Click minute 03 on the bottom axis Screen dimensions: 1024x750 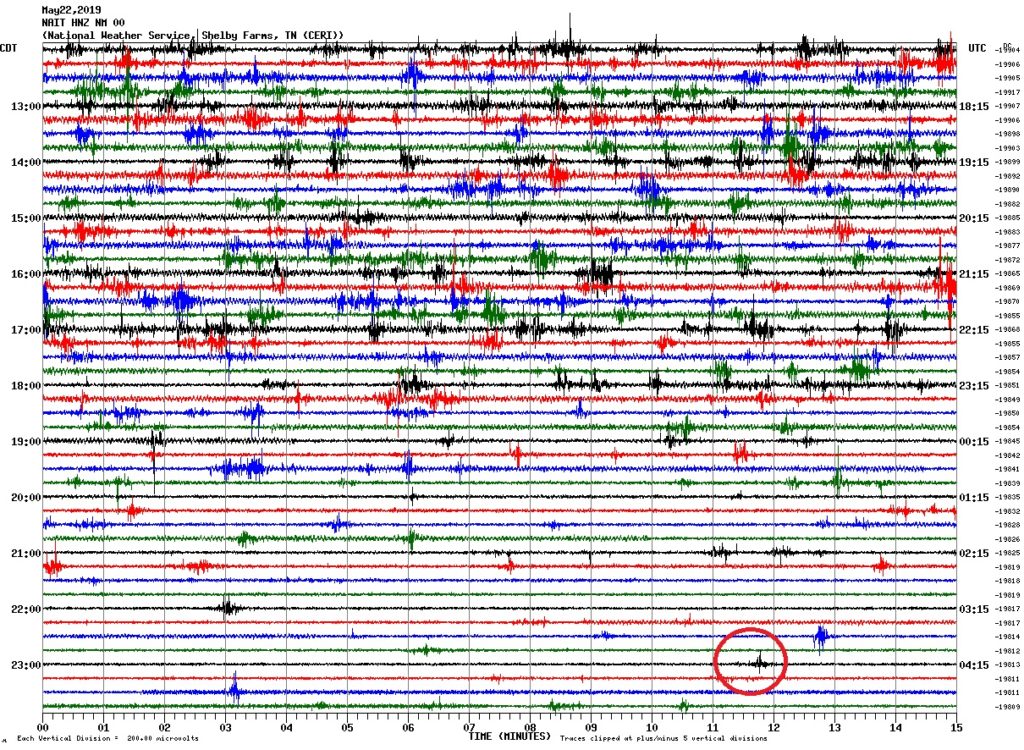pyautogui.click(x=226, y=728)
